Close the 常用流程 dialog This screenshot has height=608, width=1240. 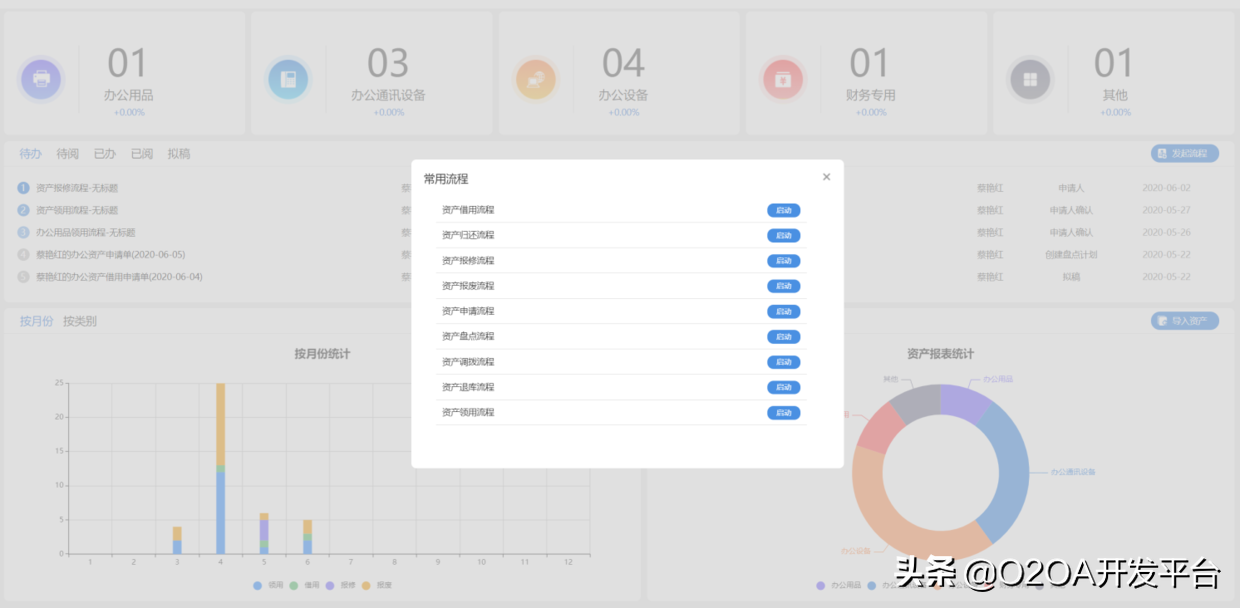click(826, 176)
